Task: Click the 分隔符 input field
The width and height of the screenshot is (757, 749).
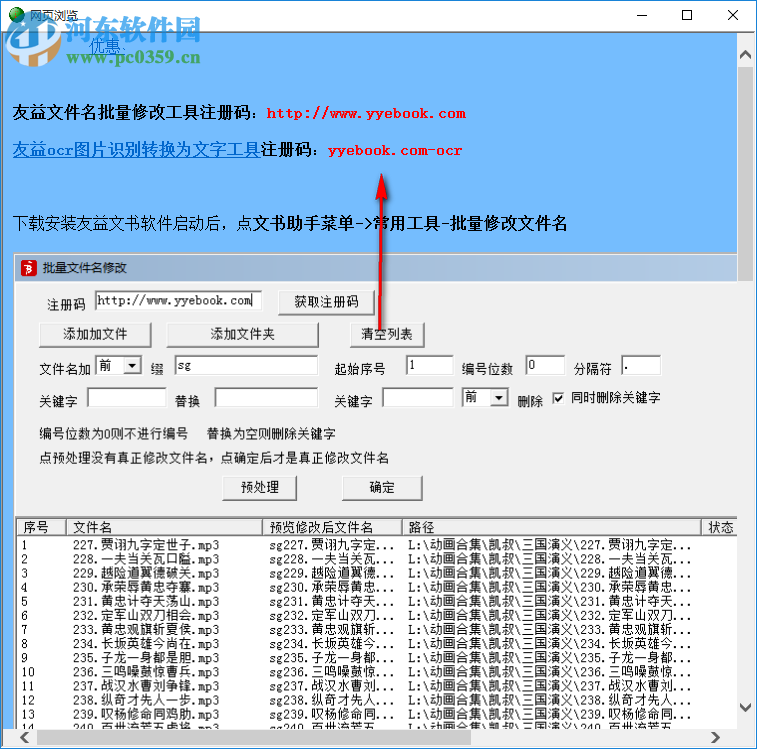Action: (x=641, y=365)
